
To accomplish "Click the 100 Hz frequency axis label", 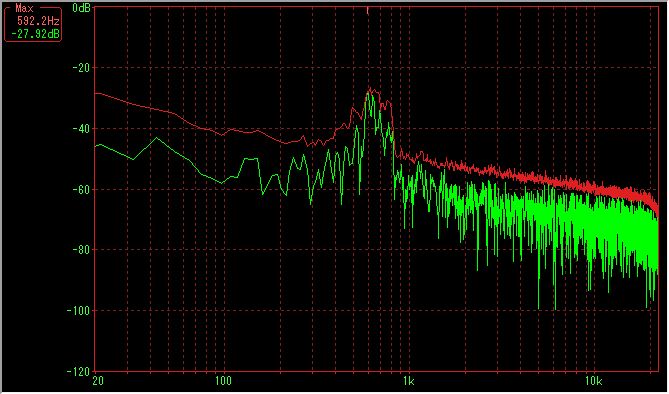I will (x=223, y=381).
